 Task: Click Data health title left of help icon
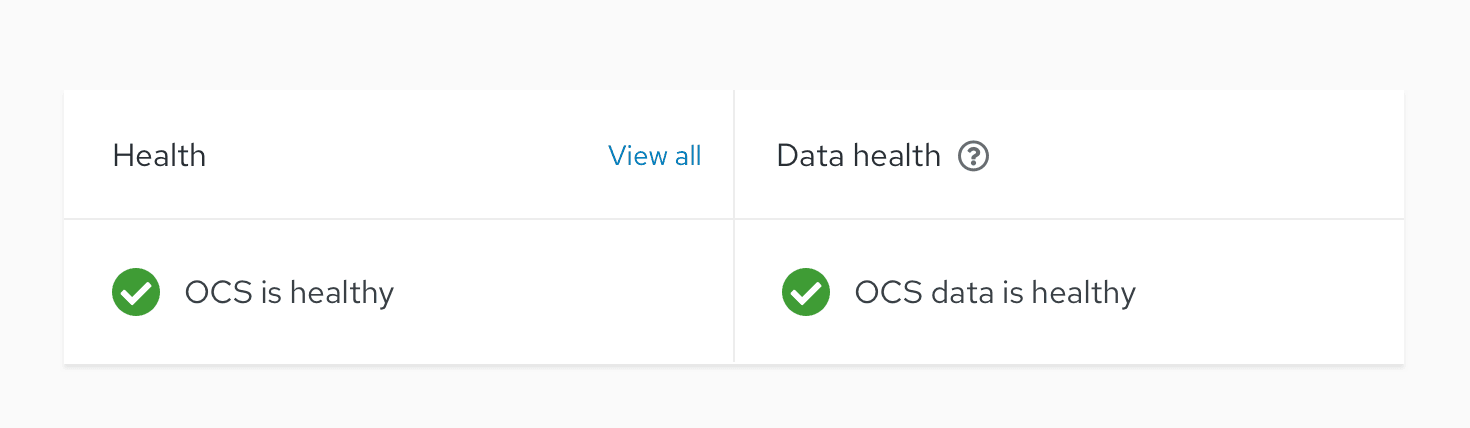(858, 156)
